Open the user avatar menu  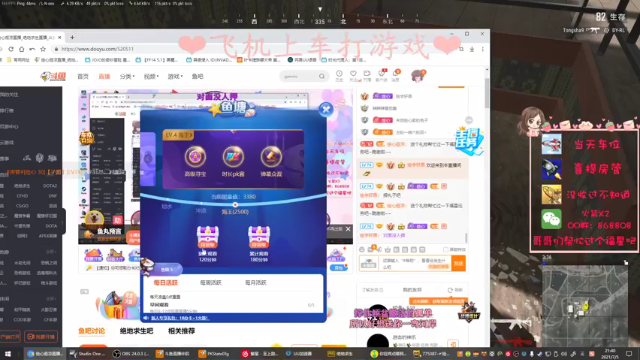(418, 76)
